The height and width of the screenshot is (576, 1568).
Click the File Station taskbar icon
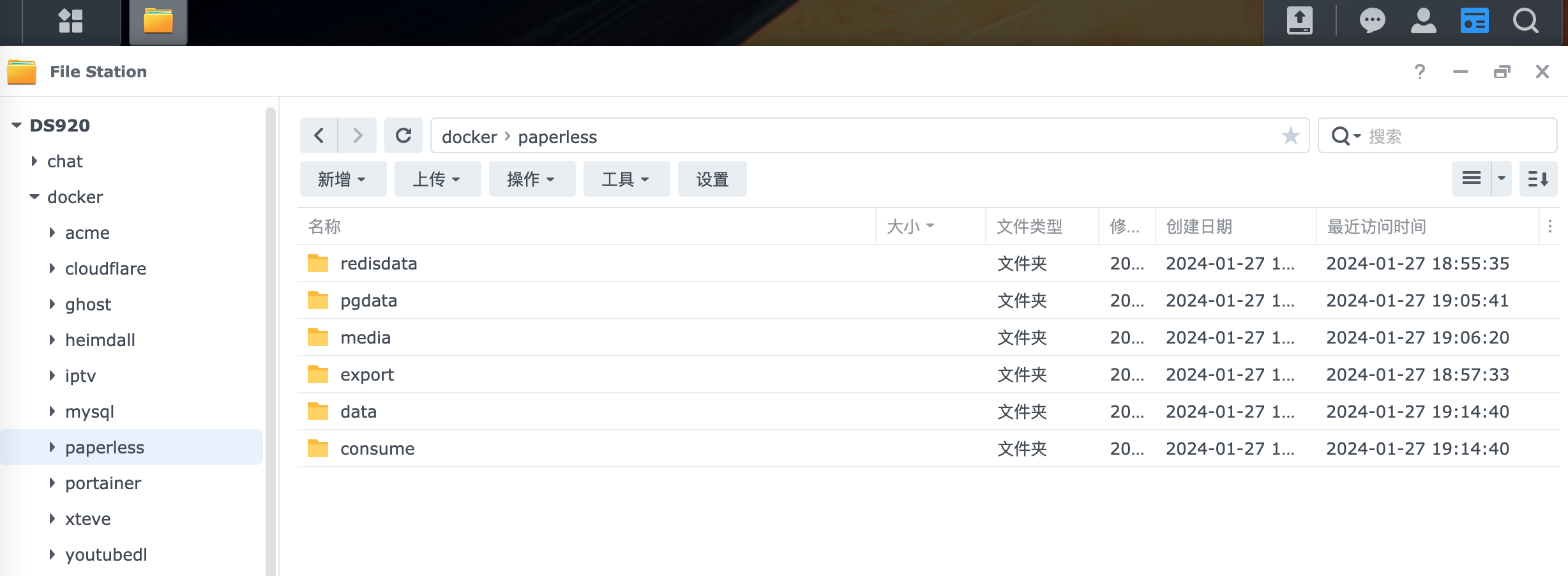click(158, 21)
